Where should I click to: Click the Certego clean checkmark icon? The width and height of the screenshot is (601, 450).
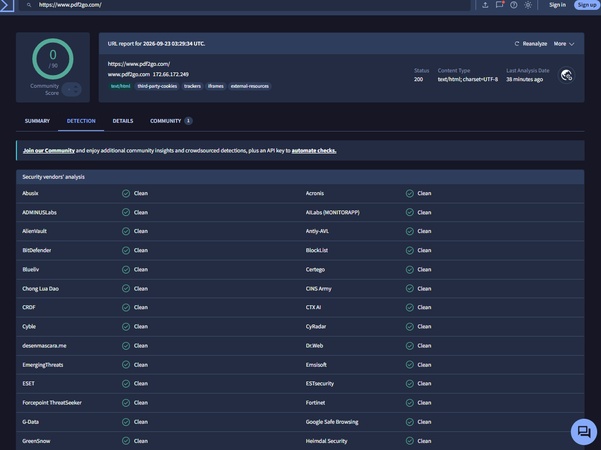(409, 269)
